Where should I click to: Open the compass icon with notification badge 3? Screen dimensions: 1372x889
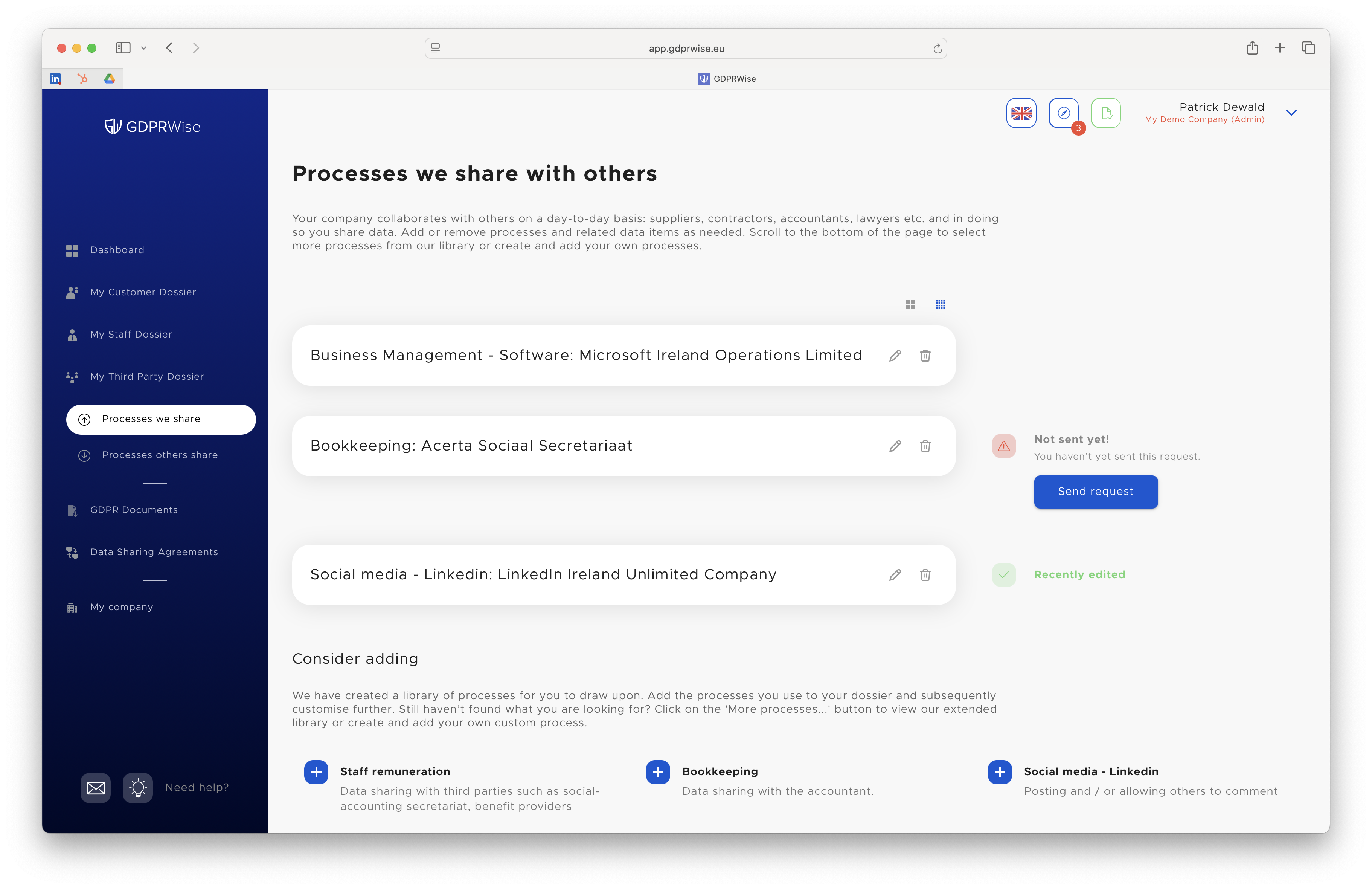point(1064,113)
